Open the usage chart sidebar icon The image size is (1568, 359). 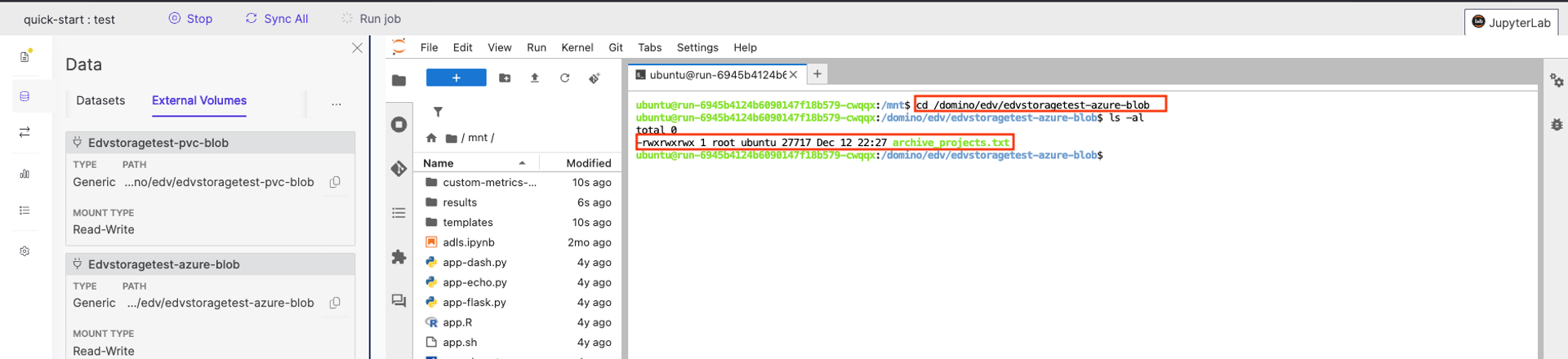click(x=25, y=173)
